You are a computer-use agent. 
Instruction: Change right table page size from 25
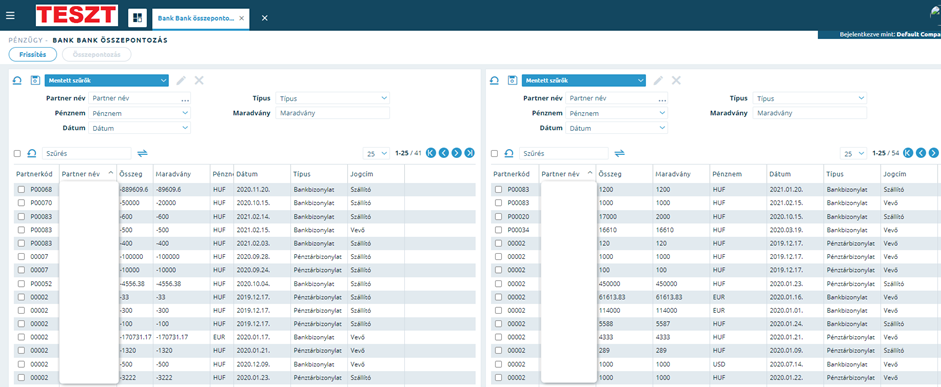tap(853, 154)
